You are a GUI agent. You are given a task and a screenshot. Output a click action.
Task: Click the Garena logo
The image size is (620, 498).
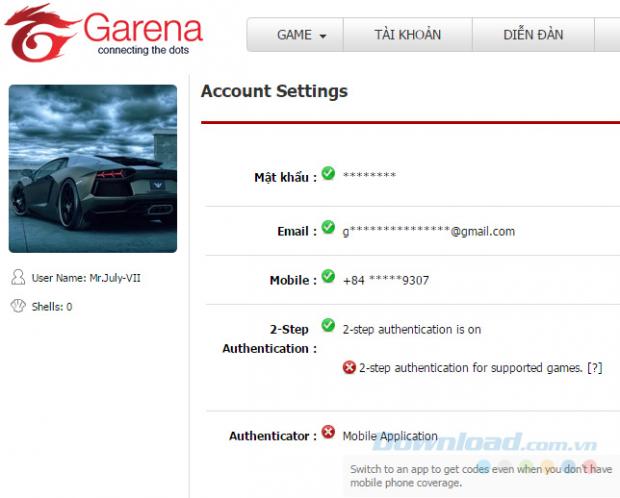click(x=103, y=33)
